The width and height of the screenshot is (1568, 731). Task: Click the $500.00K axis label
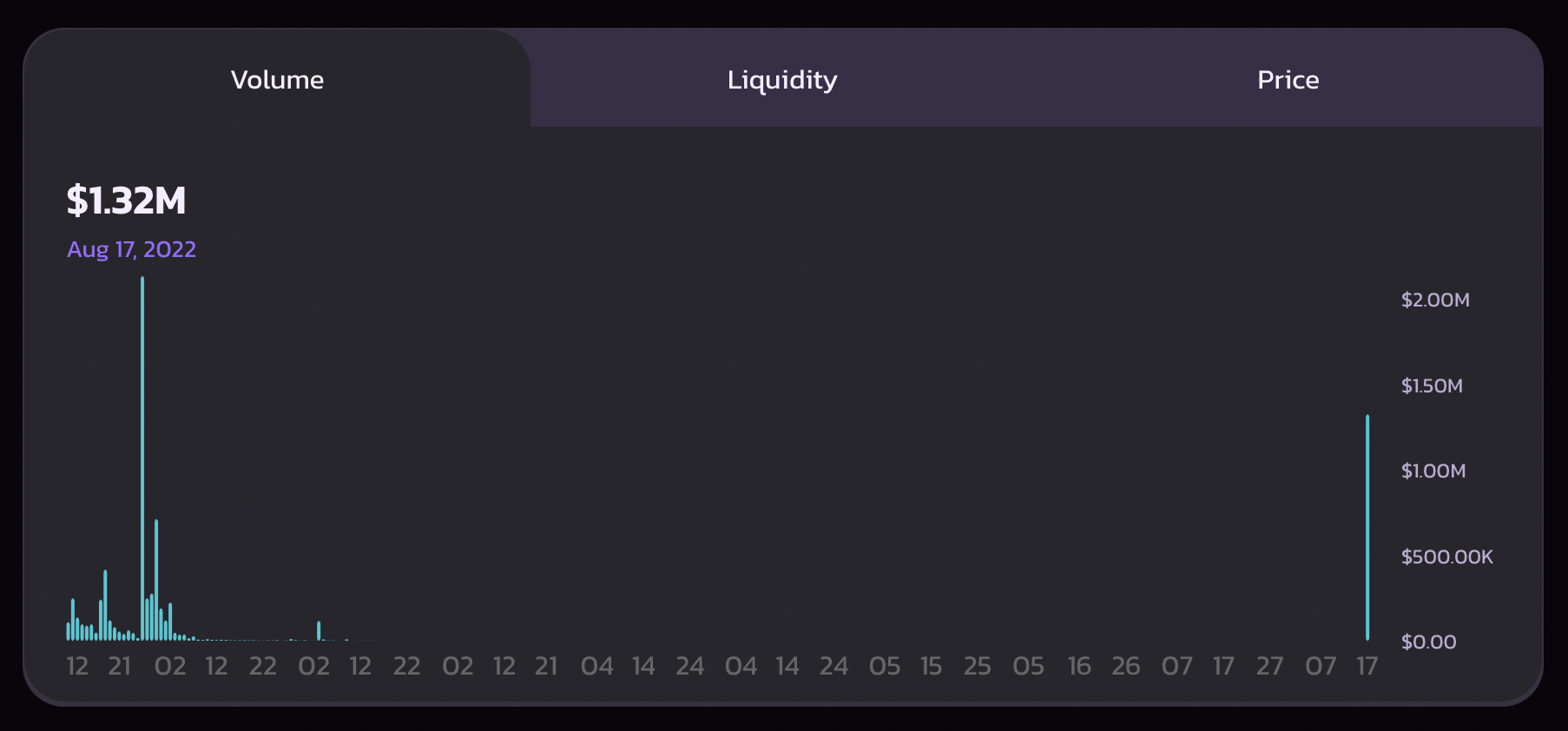pos(1447,556)
